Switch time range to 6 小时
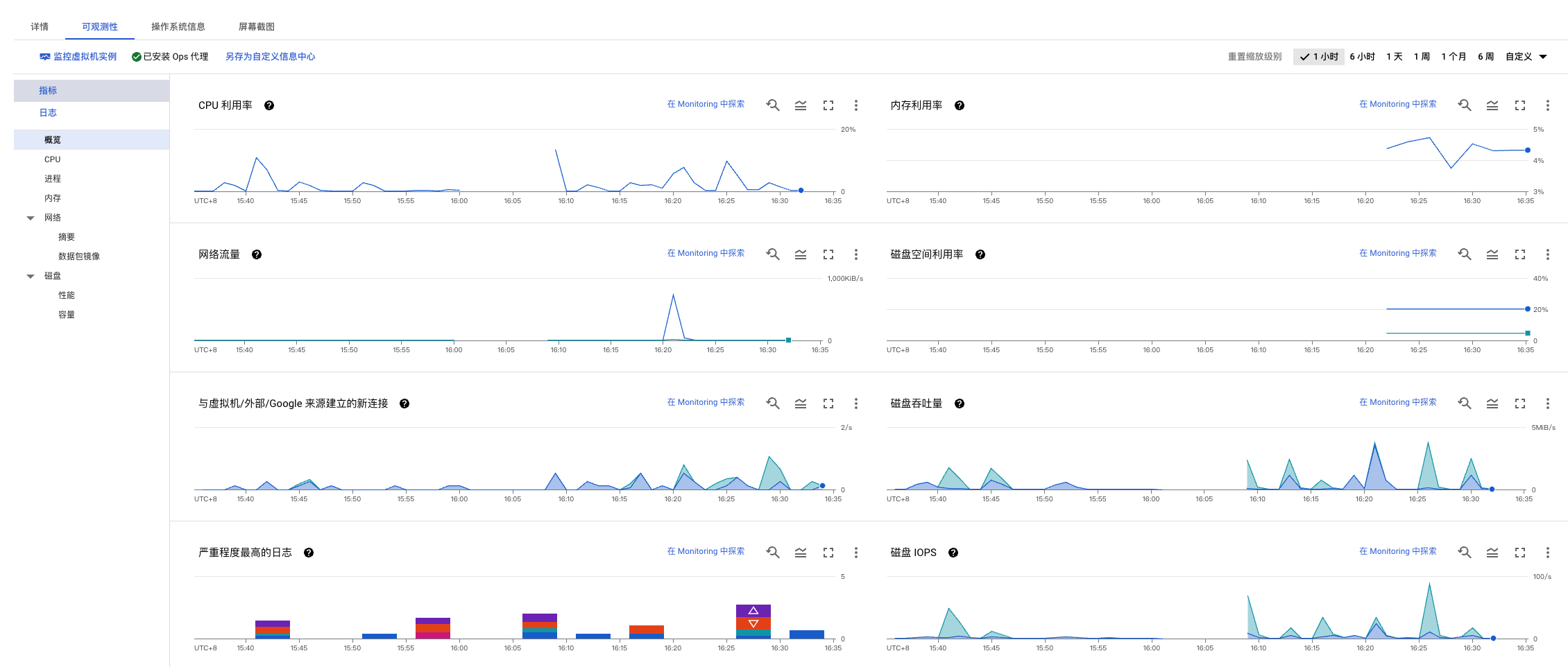 click(x=1362, y=57)
